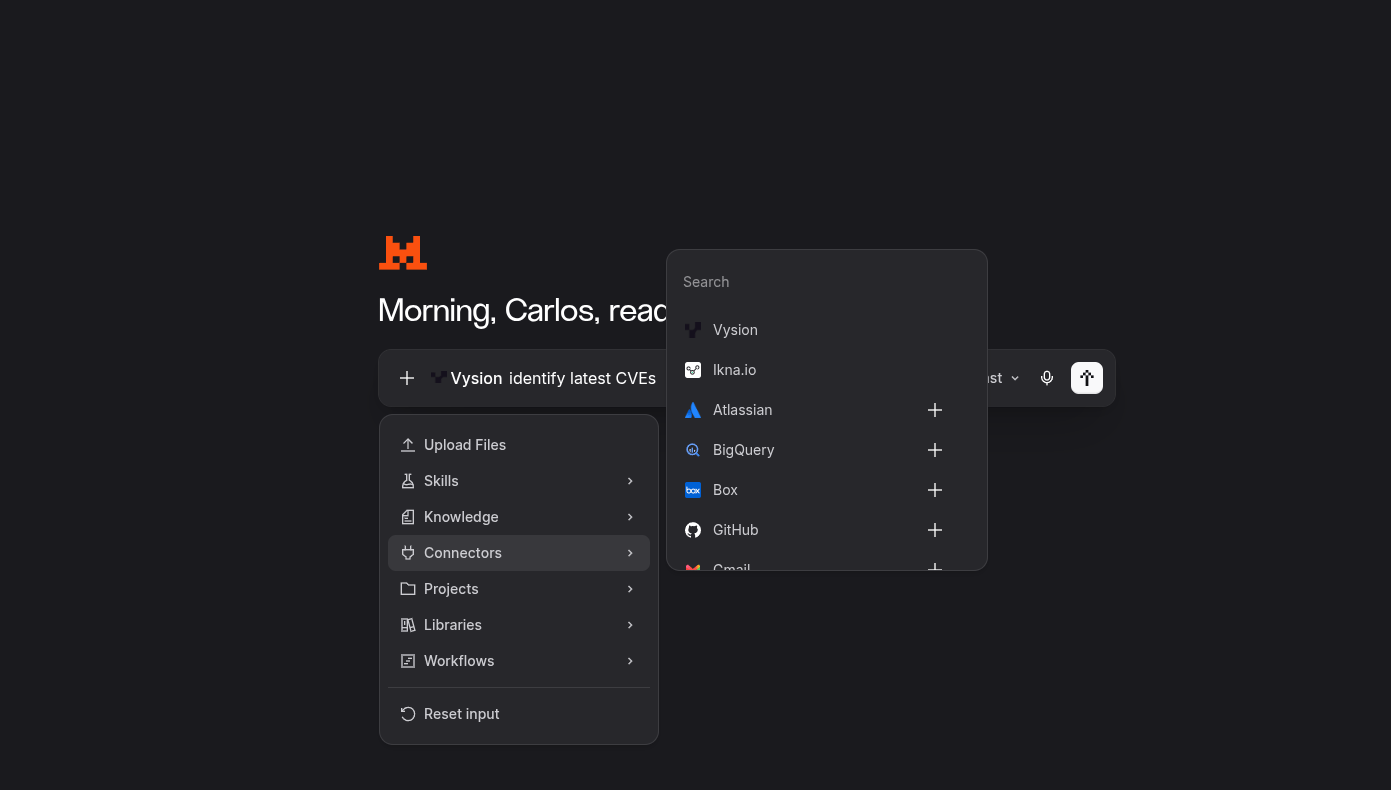Open the model selector dropdown chevron
Viewport: 1391px width, 790px height.
click(x=1015, y=378)
